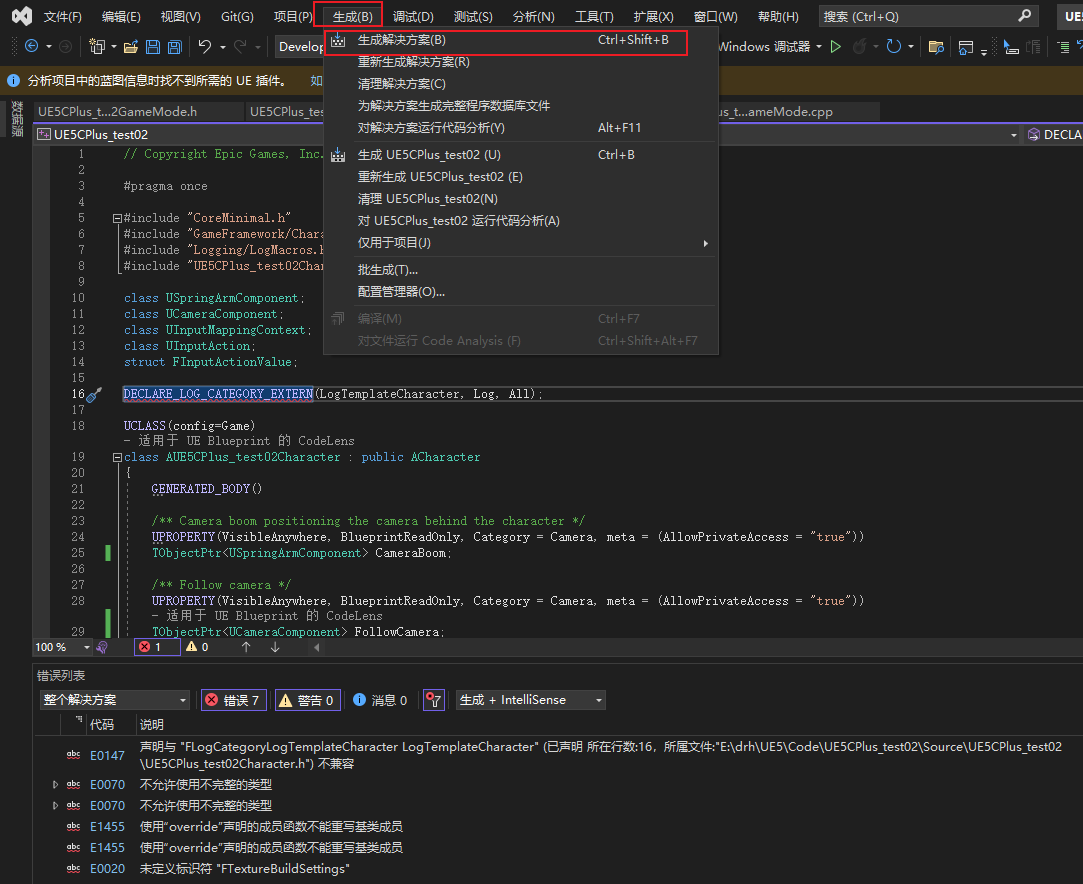1083x884 pixels.
Task: Open the 调试(D) menu
Action: (413, 17)
